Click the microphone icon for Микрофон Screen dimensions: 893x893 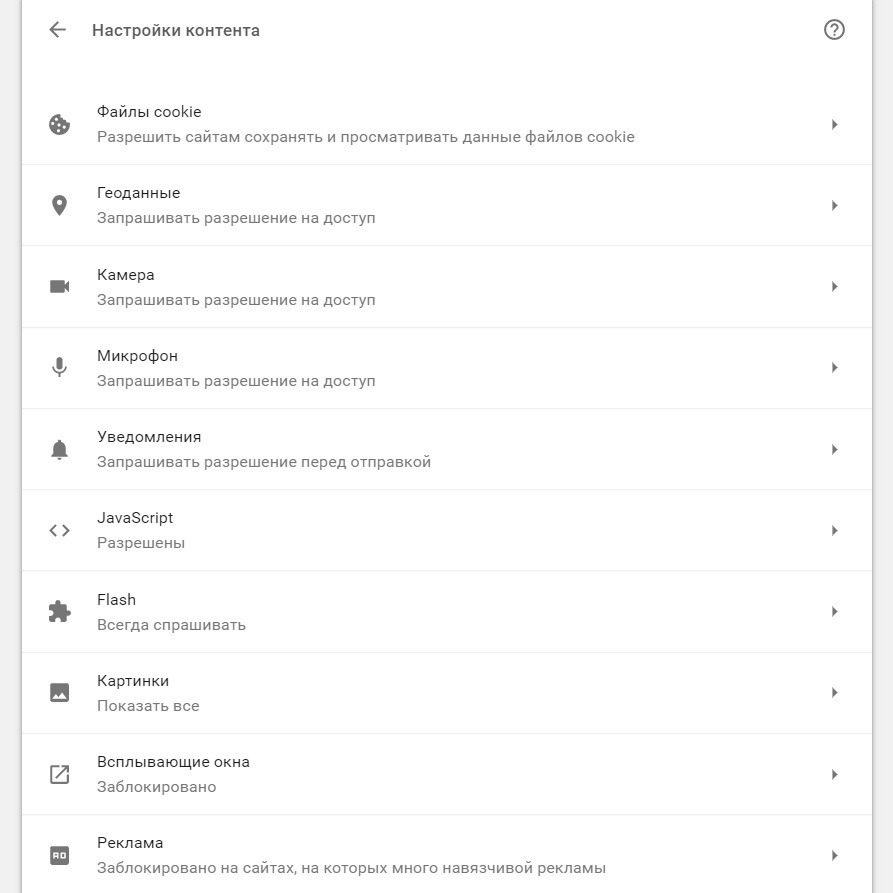59,367
